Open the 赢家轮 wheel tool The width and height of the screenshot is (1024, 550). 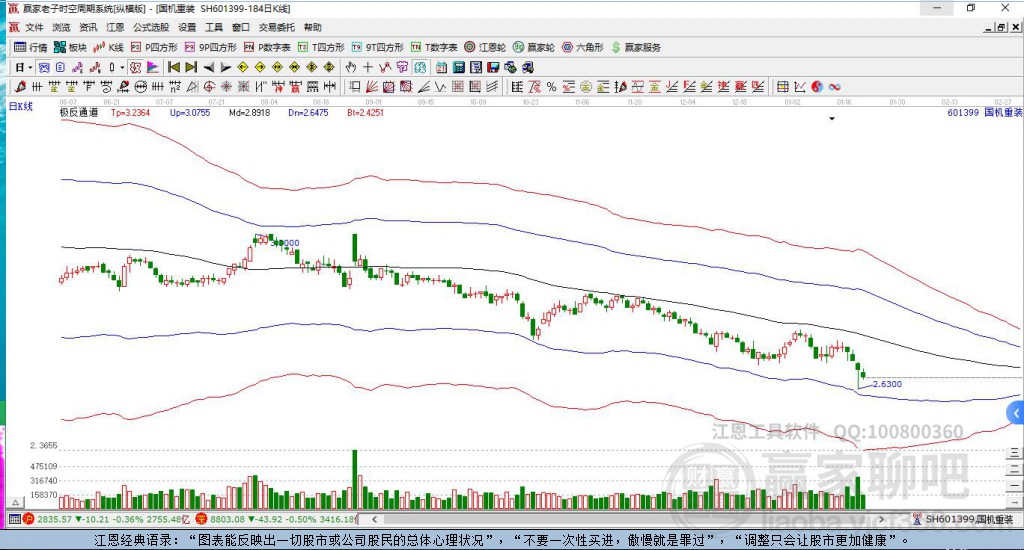point(534,47)
